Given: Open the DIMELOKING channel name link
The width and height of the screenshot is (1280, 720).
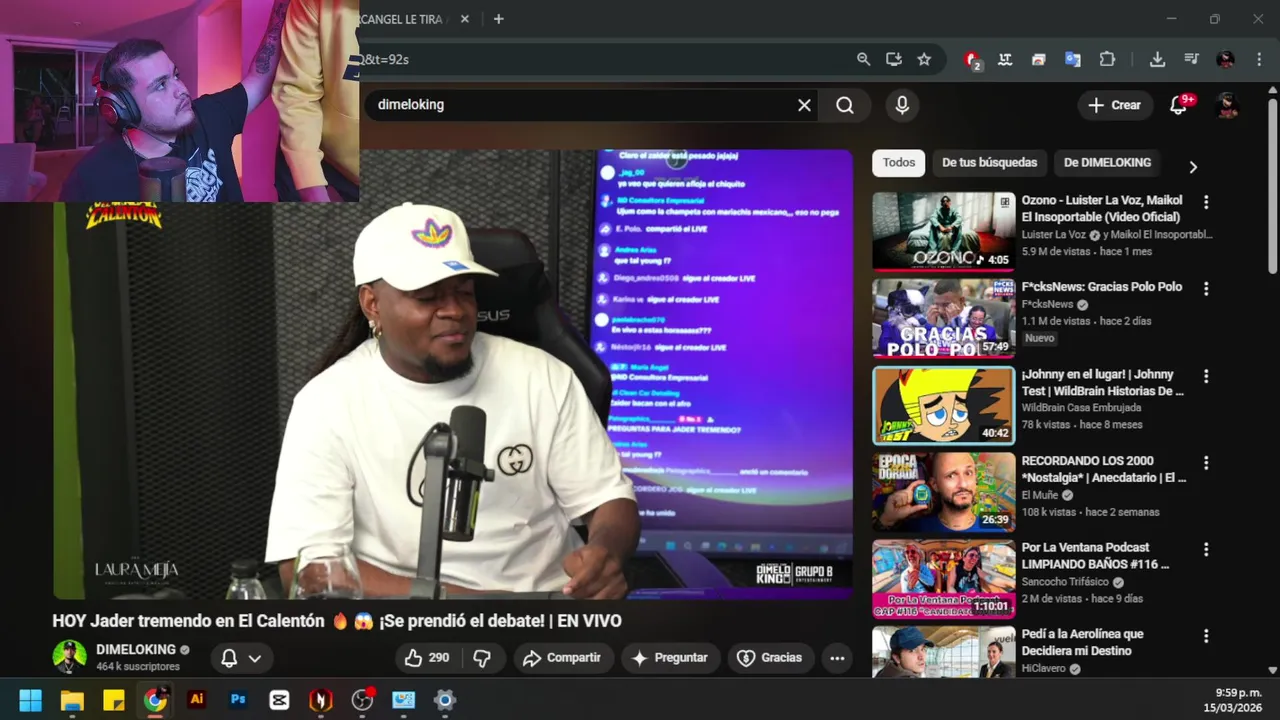Looking at the screenshot, I should (136, 649).
